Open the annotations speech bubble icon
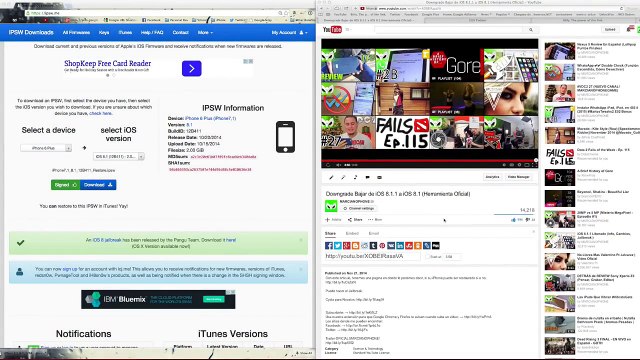The image size is (640, 360). click(x=367, y=177)
